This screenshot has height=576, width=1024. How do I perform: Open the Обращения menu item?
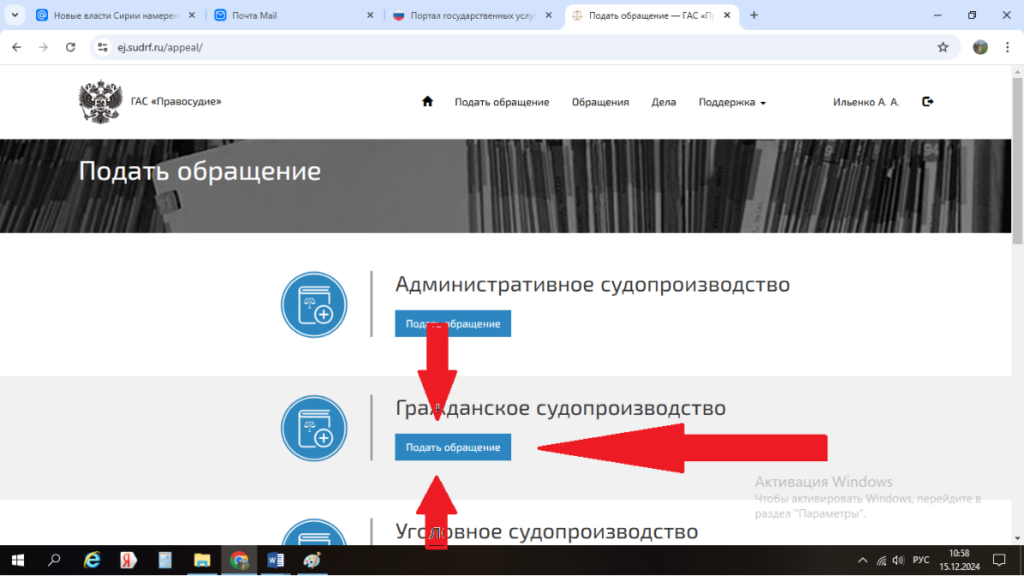pos(600,102)
